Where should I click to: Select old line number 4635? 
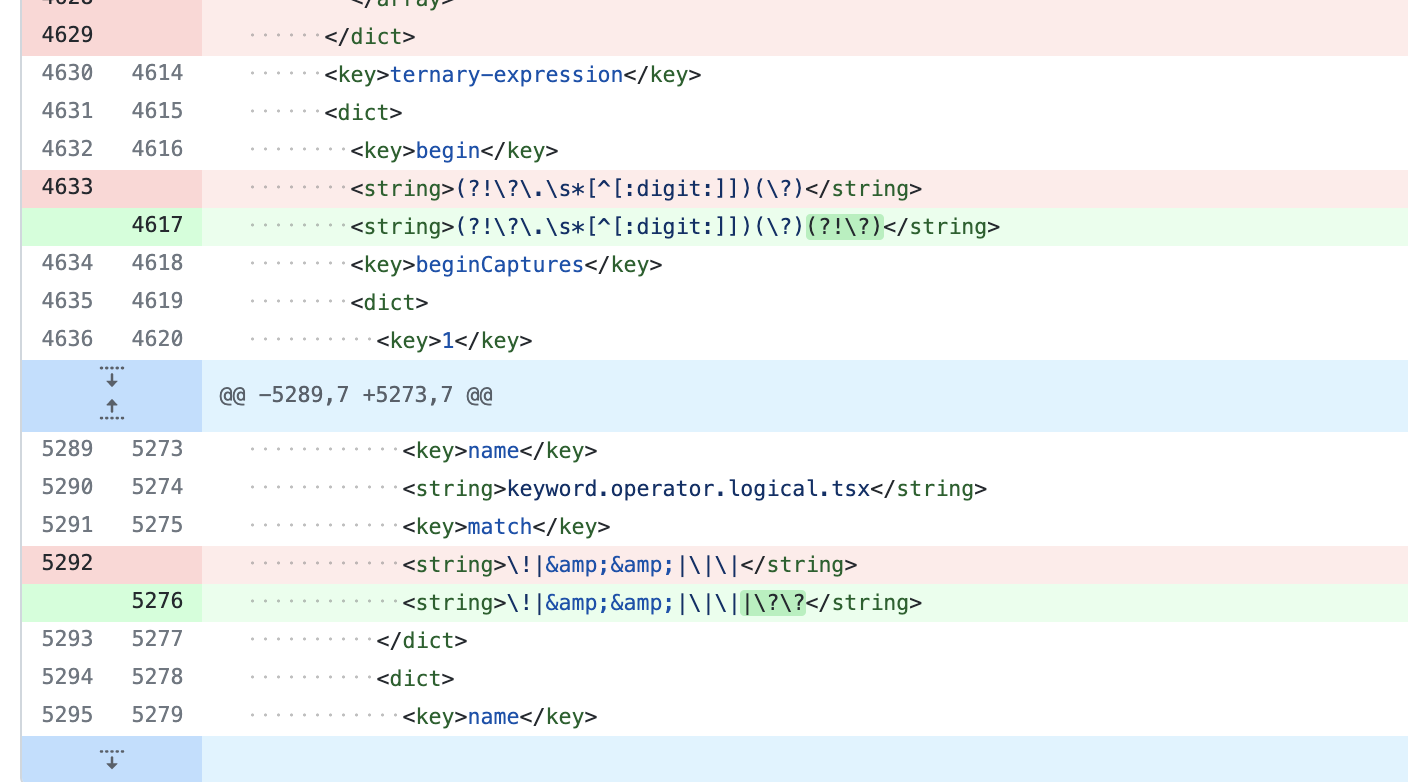pyautogui.click(x=67, y=301)
